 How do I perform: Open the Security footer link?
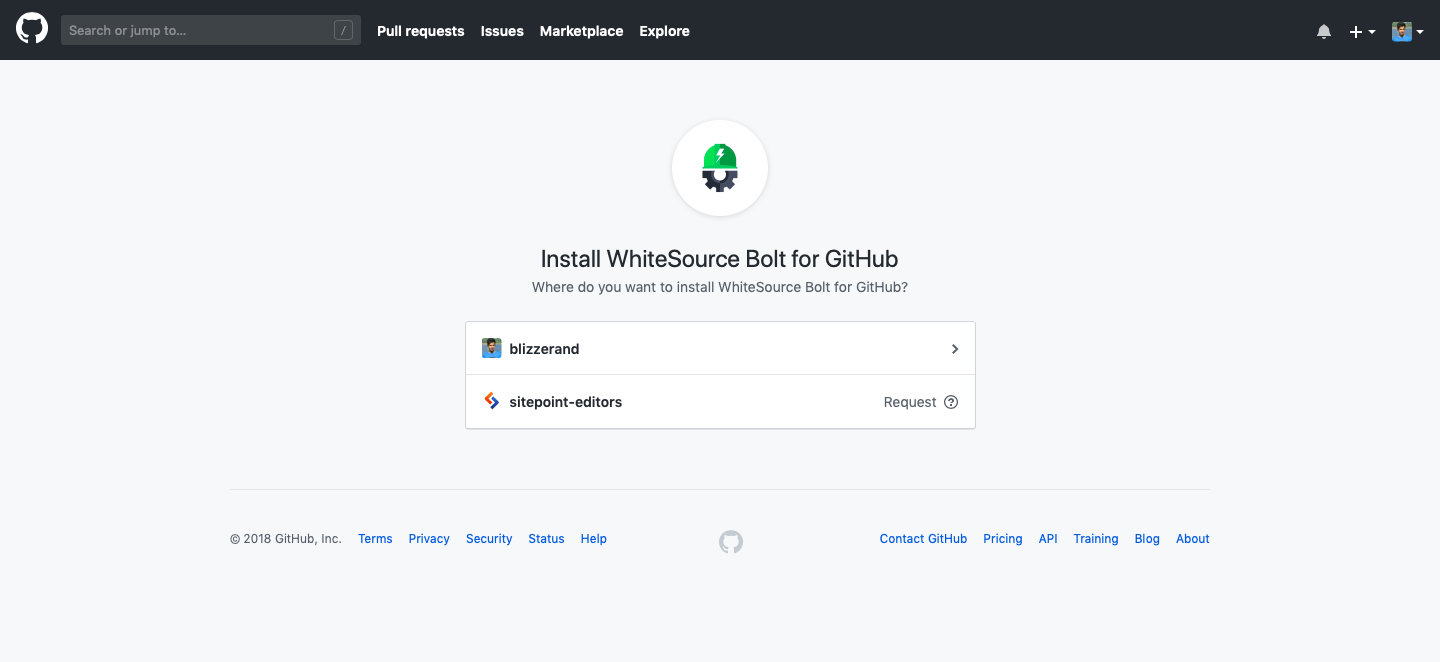pos(489,539)
